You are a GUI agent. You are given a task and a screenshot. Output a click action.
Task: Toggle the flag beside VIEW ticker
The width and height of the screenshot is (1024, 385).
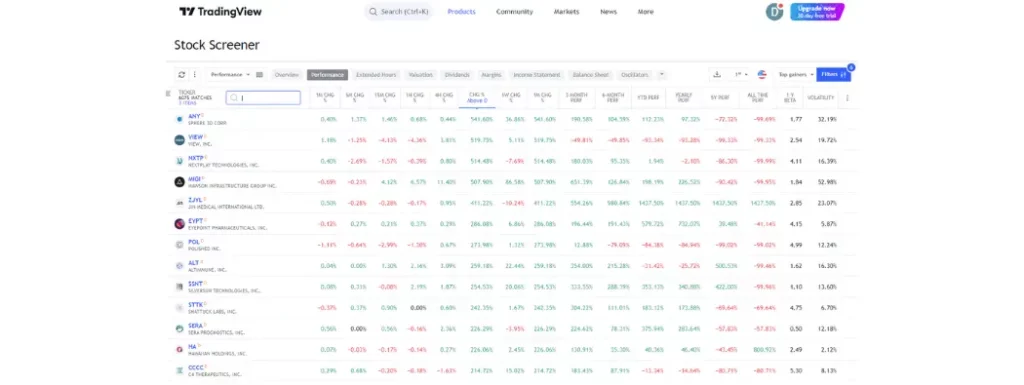click(x=206, y=136)
